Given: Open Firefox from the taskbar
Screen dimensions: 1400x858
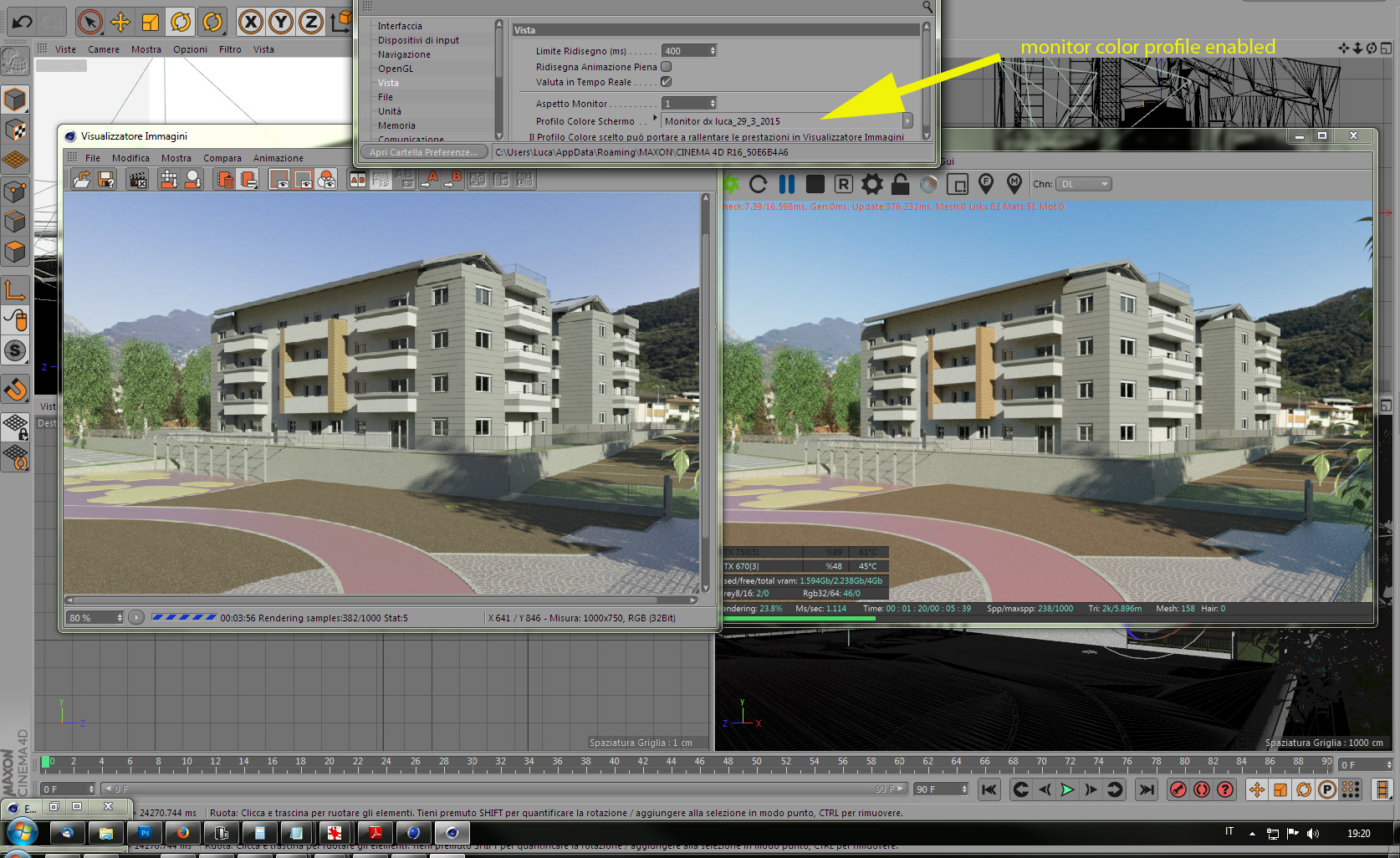Looking at the screenshot, I should point(182,833).
